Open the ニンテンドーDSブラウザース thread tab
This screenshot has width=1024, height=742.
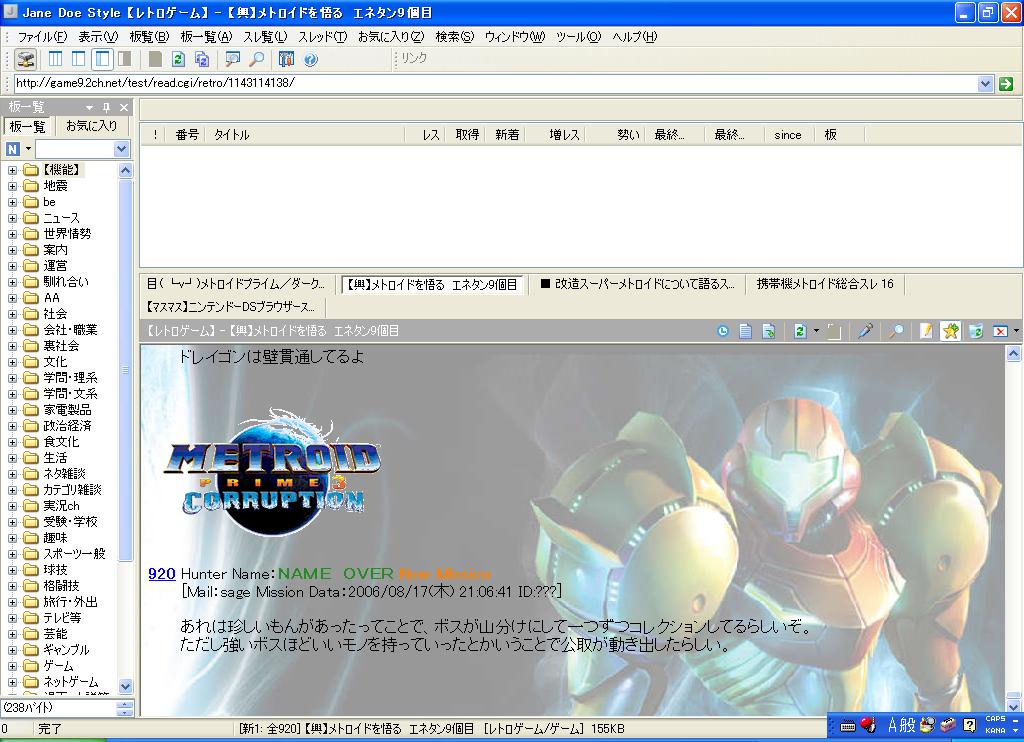tap(231, 306)
